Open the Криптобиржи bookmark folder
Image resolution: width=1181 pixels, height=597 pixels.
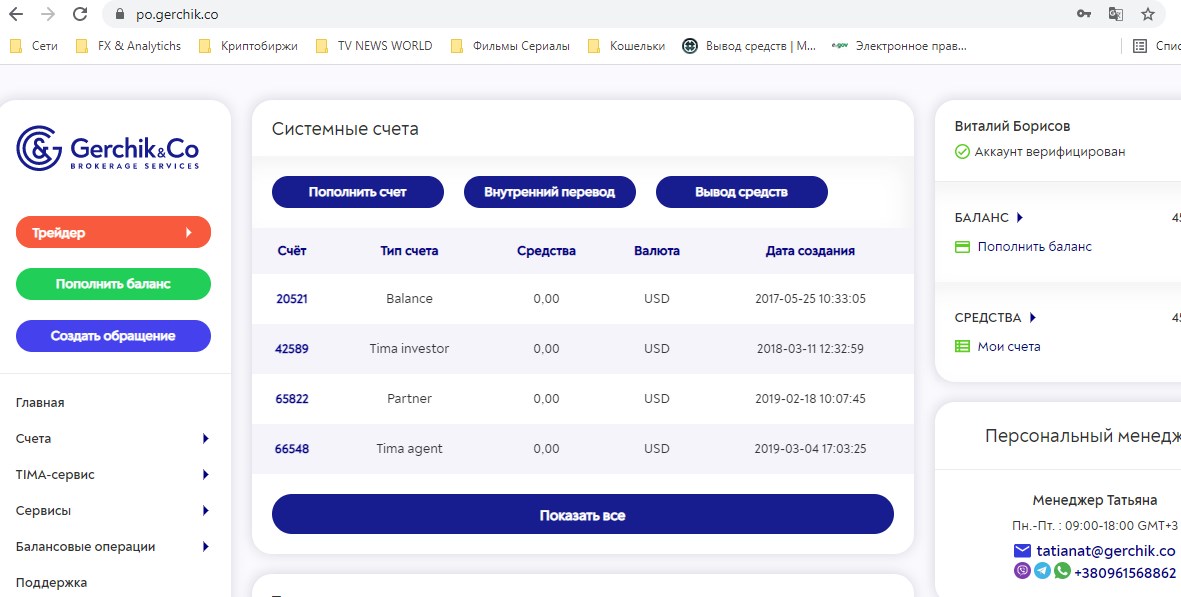point(249,46)
